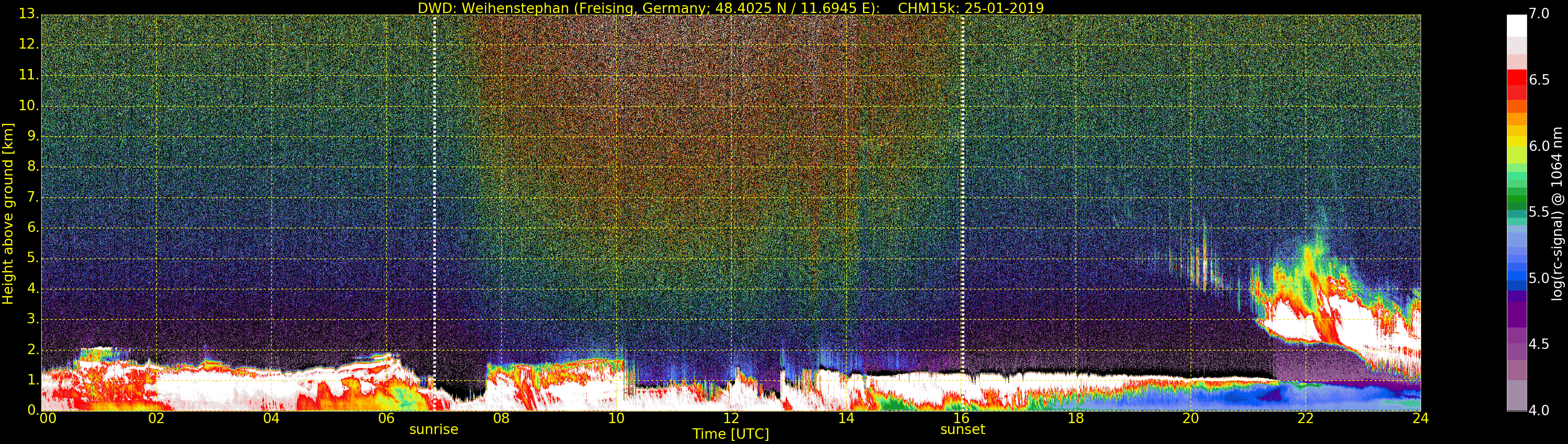Click the '4.0' value on the colorbar
This screenshot has height=444, width=1568.
pyautogui.click(x=1539, y=410)
